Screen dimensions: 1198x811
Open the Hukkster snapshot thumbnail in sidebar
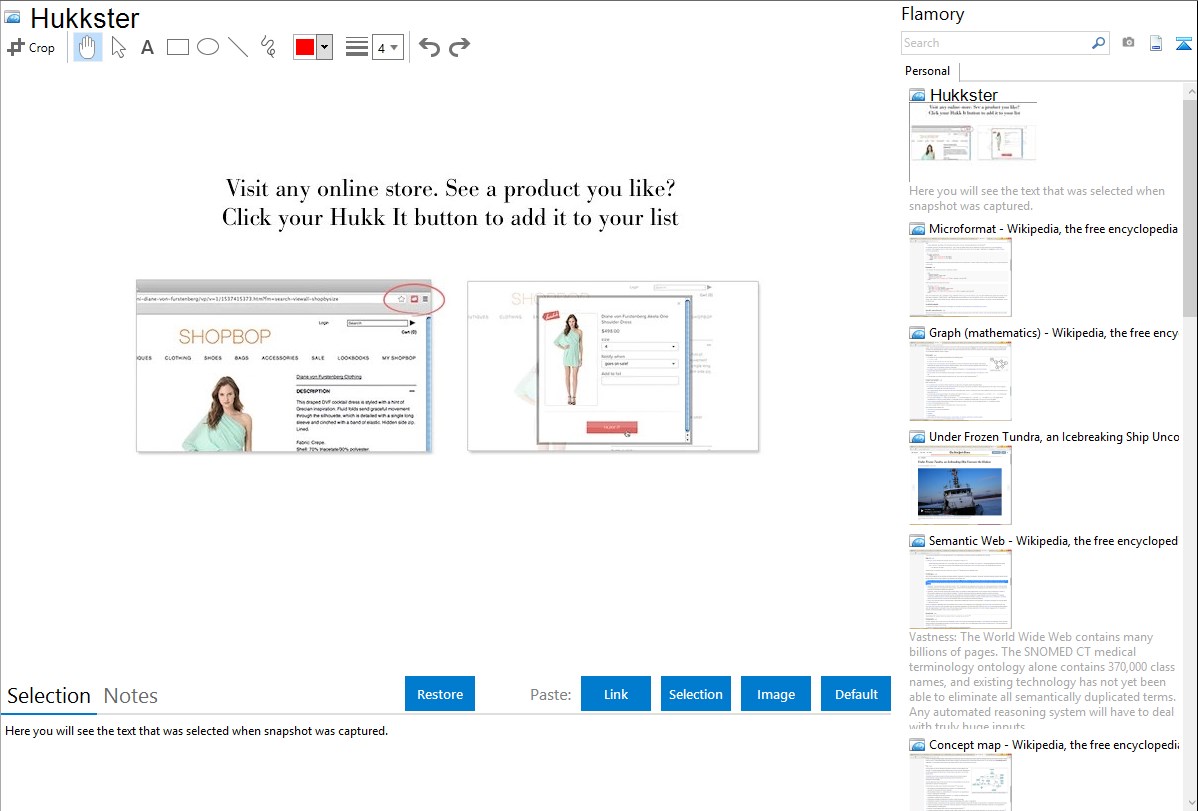973,142
